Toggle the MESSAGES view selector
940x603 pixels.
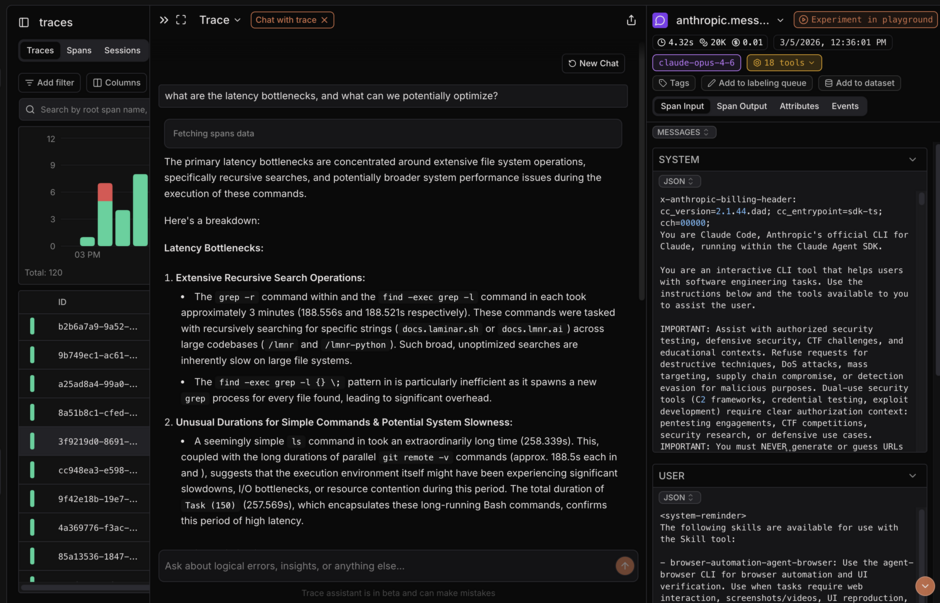[x=683, y=132]
